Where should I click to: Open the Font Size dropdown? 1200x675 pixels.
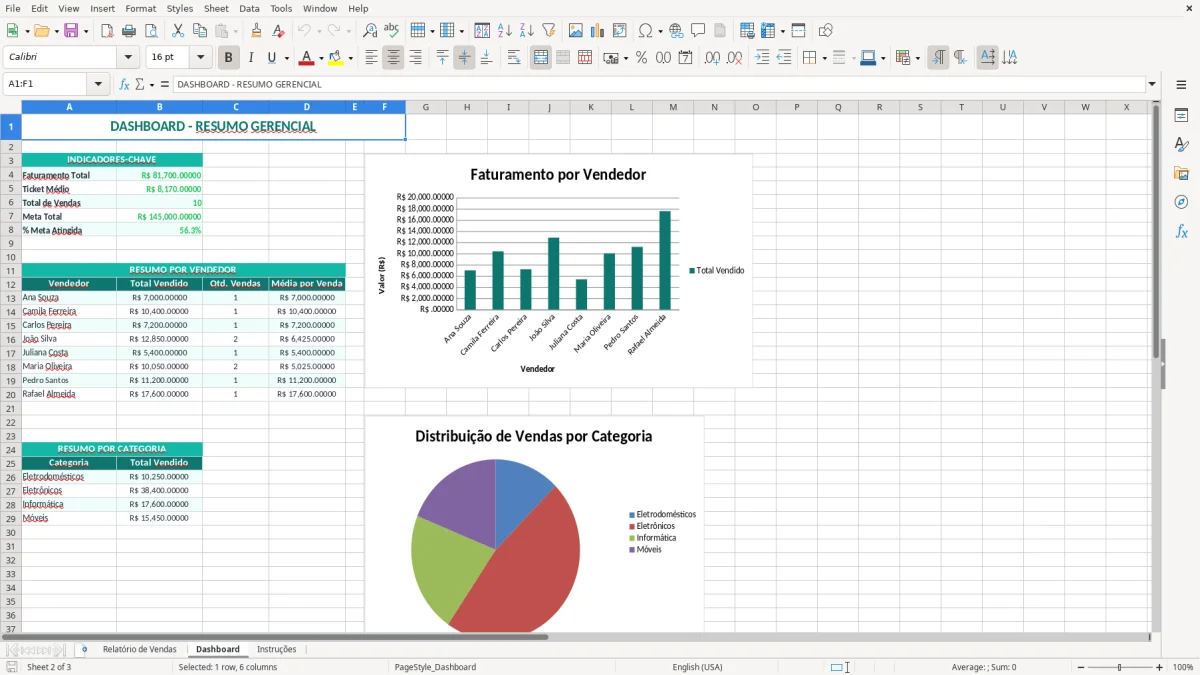click(200, 58)
